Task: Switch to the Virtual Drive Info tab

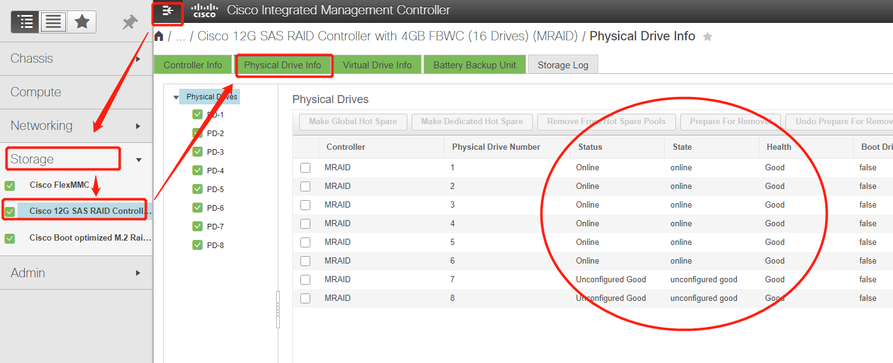Action: point(377,65)
